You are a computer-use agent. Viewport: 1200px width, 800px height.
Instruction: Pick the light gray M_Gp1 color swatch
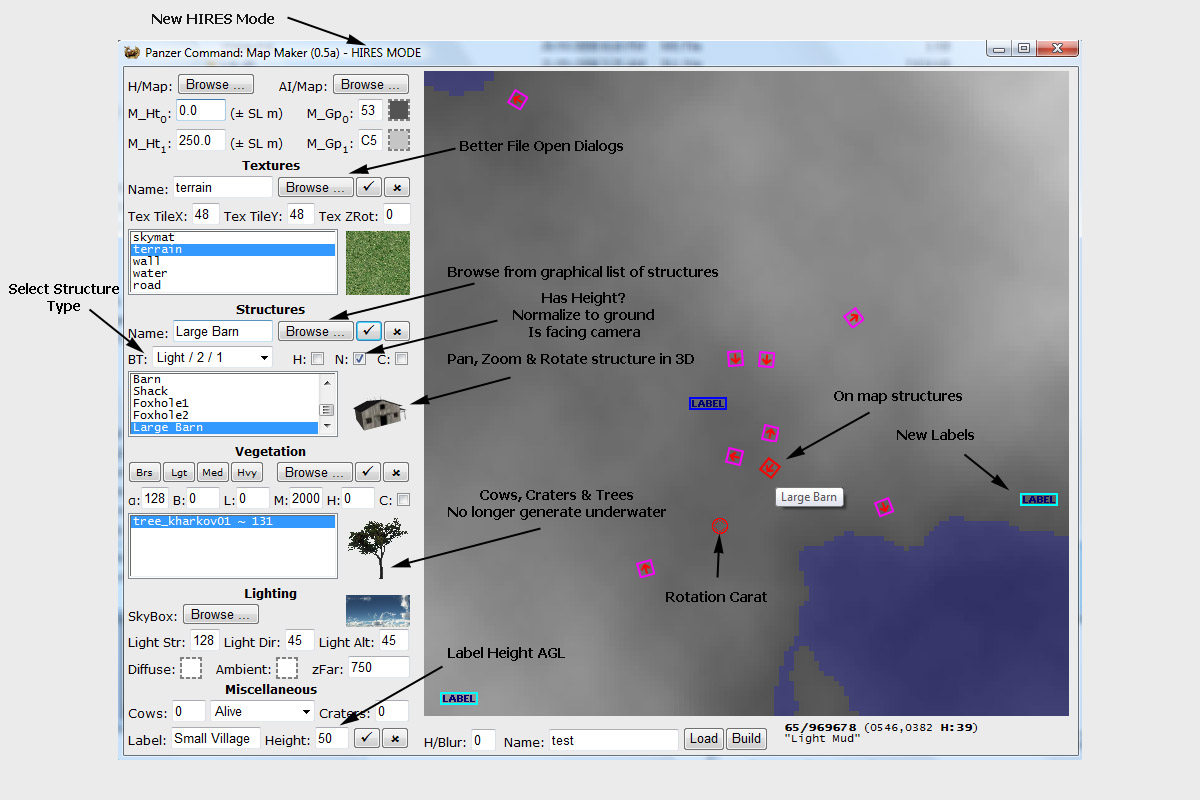(399, 139)
